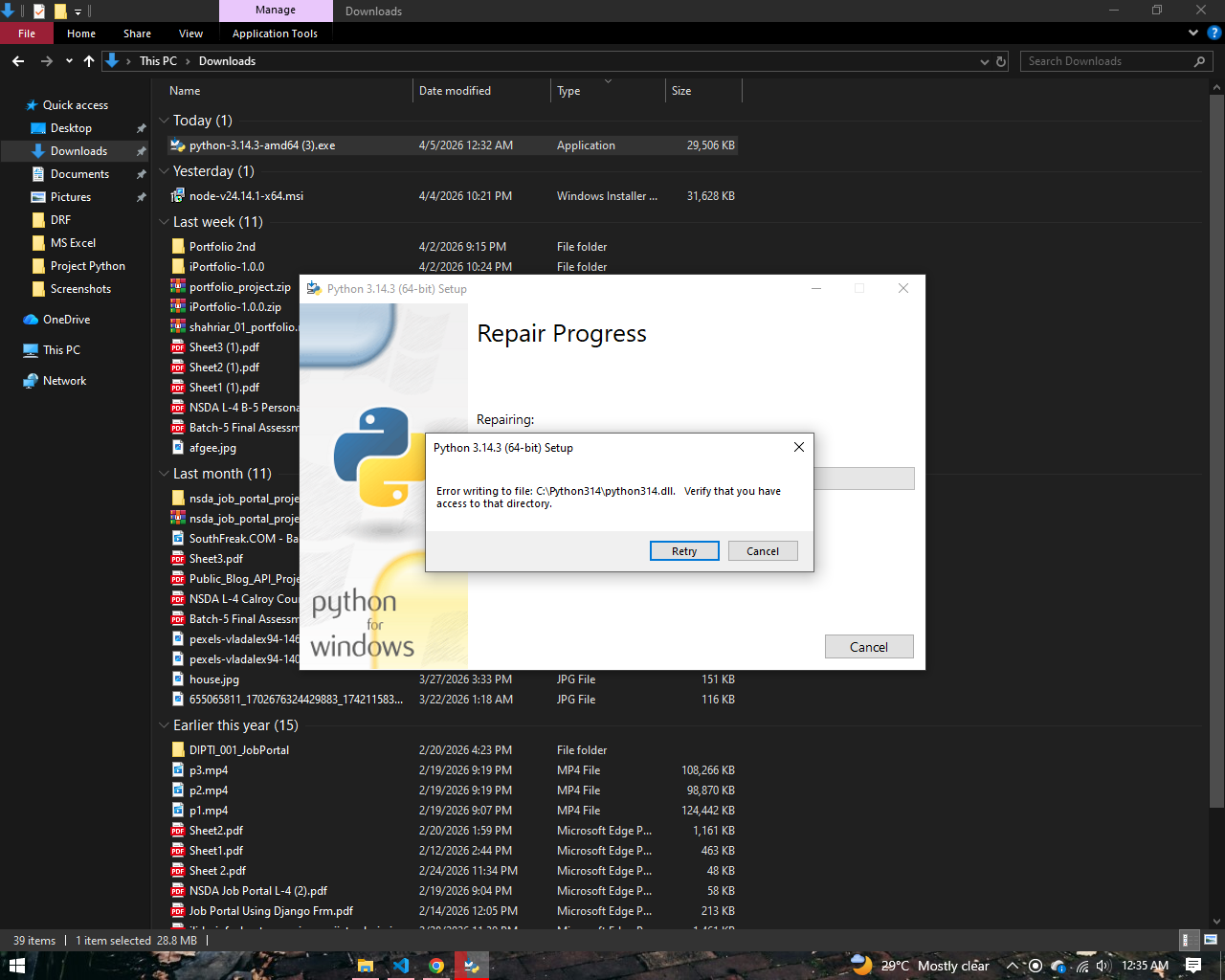Screen dimensions: 1225x980
Task: Select Sheet3 (1).pdf file icon
Action: (x=177, y=347)
